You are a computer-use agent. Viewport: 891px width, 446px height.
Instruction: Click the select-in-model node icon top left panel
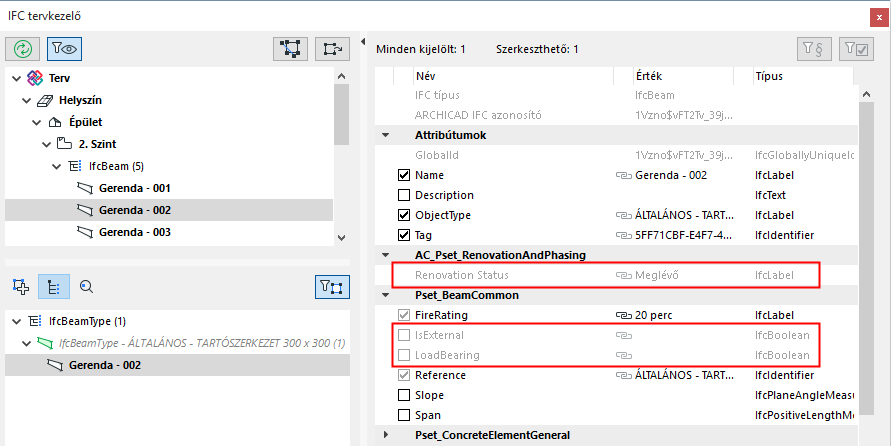[291, 48]
